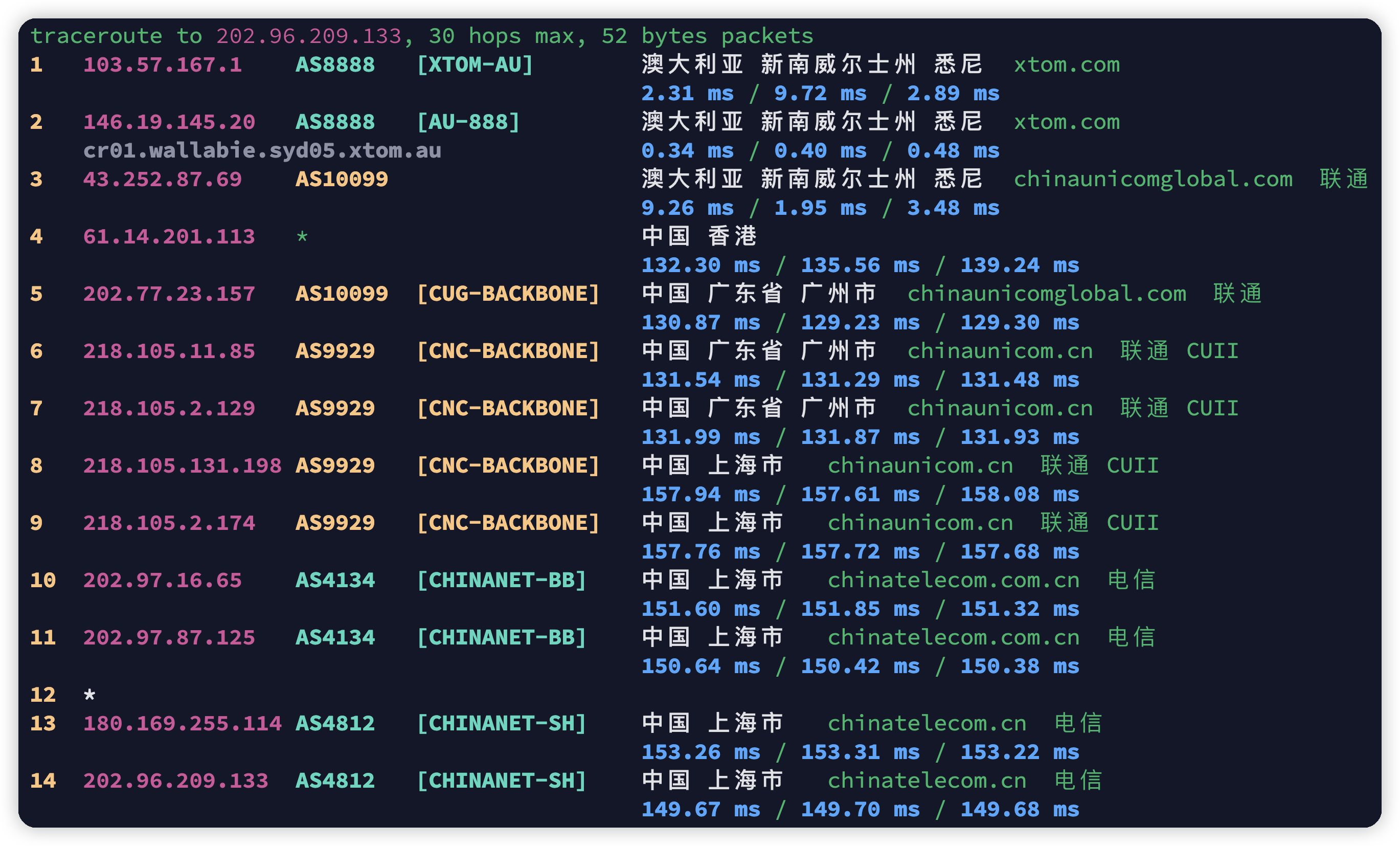Click AS8888 on the hop 1 row

335,65
